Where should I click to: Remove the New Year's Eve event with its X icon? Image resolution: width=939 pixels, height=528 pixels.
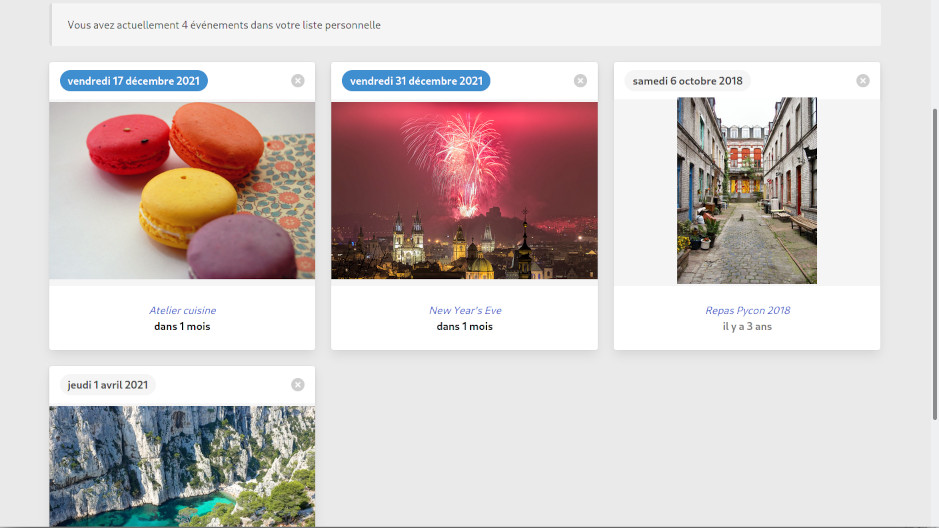tap(580, 81)
